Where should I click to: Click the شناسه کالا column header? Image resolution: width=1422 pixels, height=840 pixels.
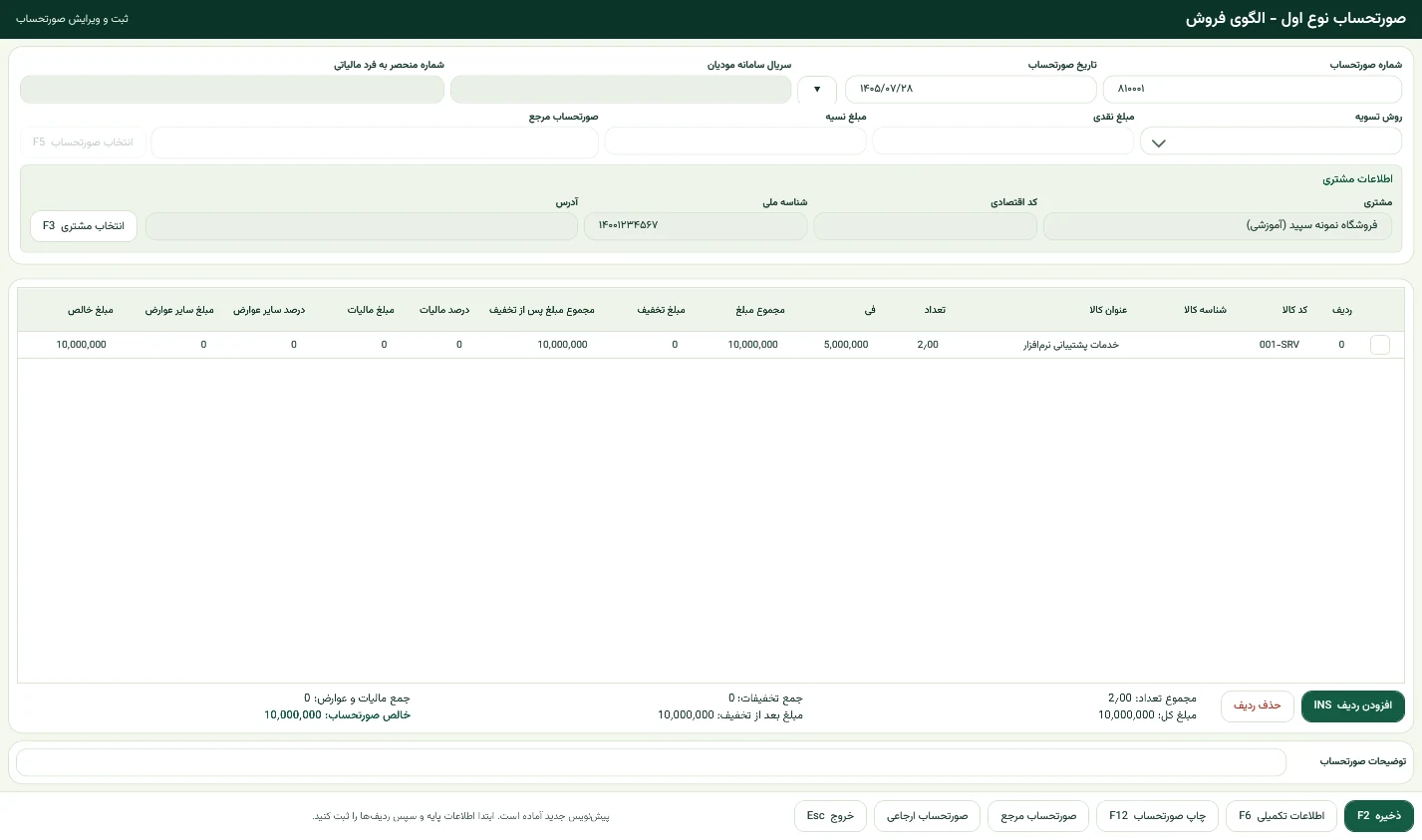[x=1205, y=310]
